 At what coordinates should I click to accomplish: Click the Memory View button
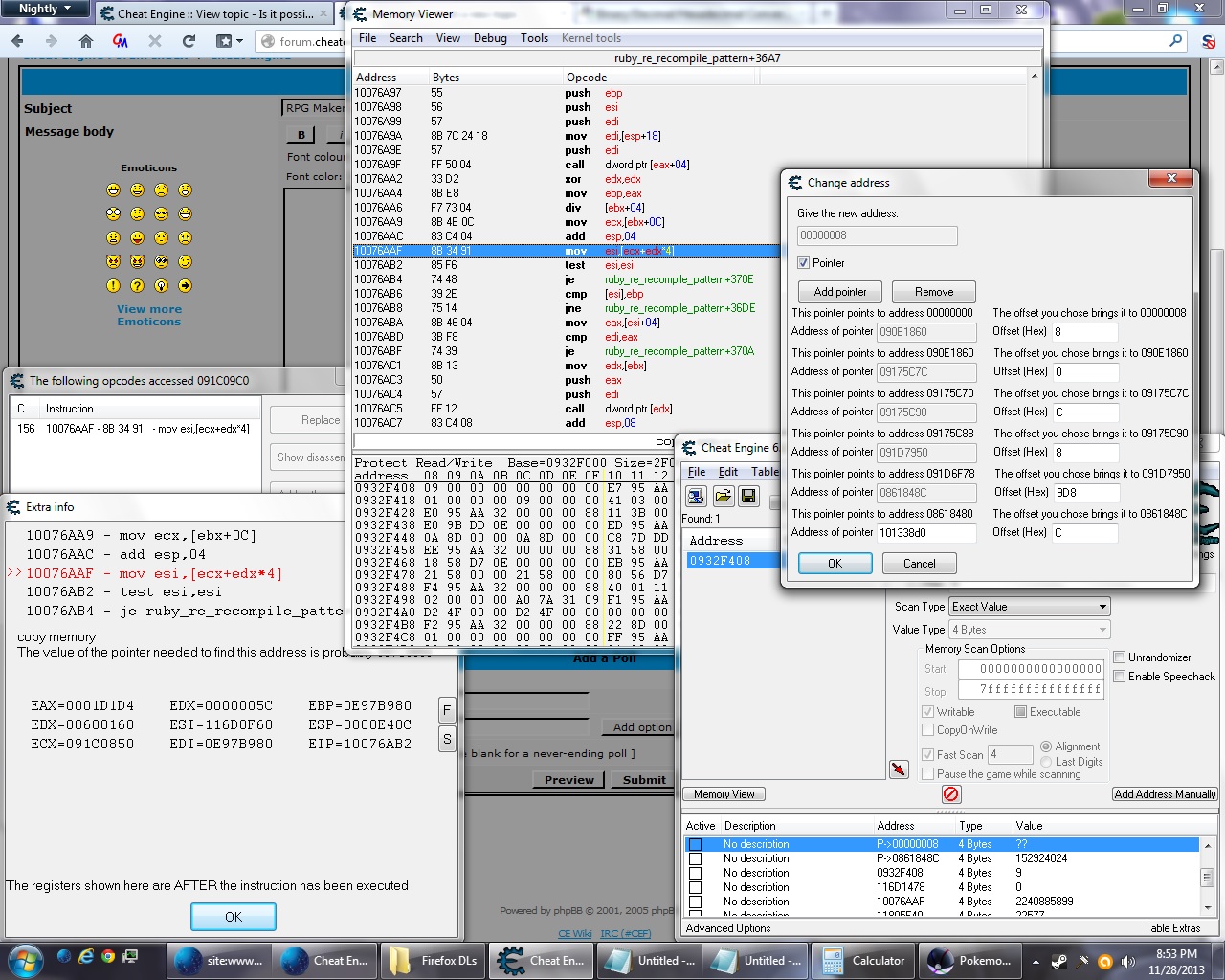(724, 794)
